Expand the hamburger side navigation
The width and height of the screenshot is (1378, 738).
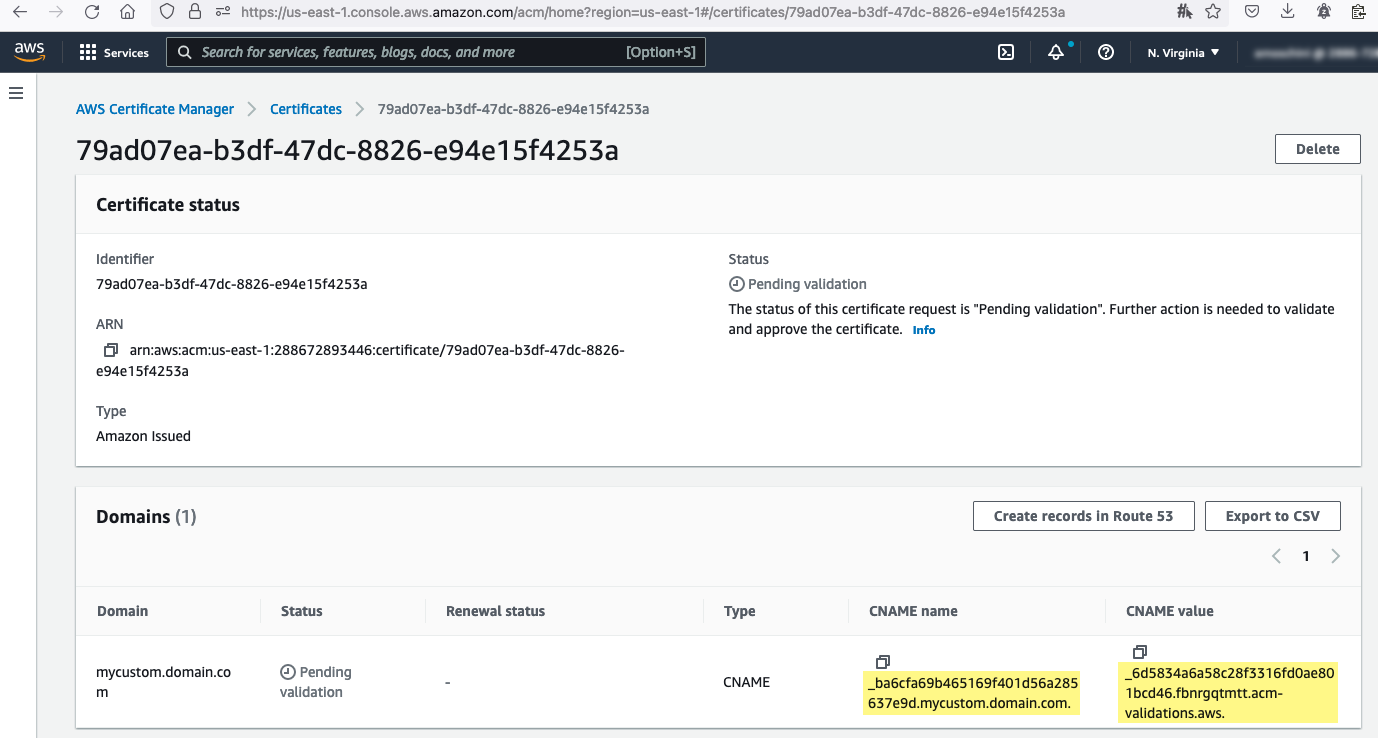(16, 93)
